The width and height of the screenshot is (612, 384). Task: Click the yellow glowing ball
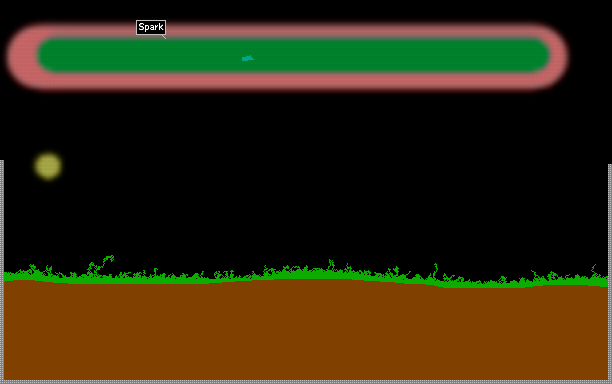click(48, 166)
